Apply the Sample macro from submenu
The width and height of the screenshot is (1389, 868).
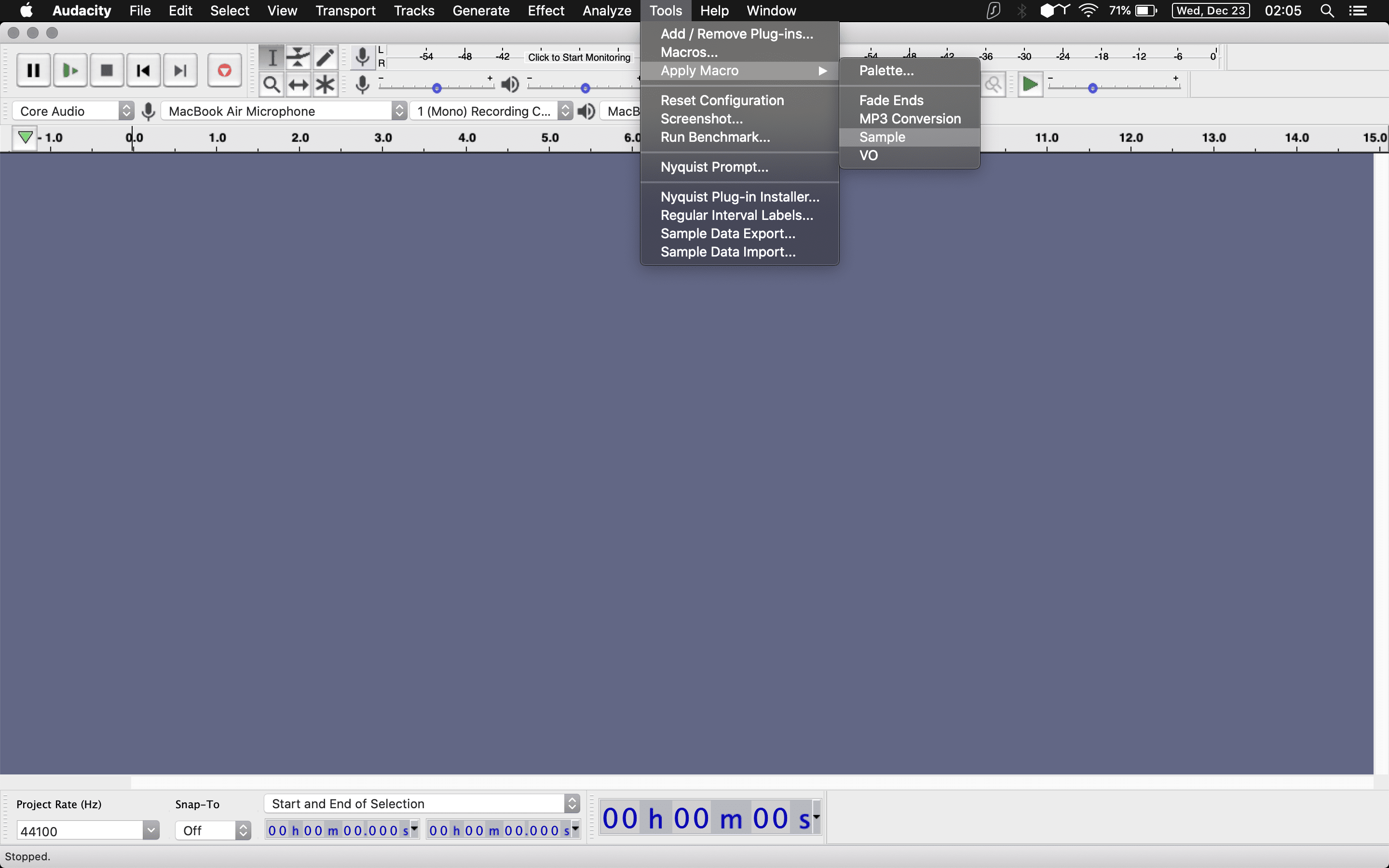point(882,137)
